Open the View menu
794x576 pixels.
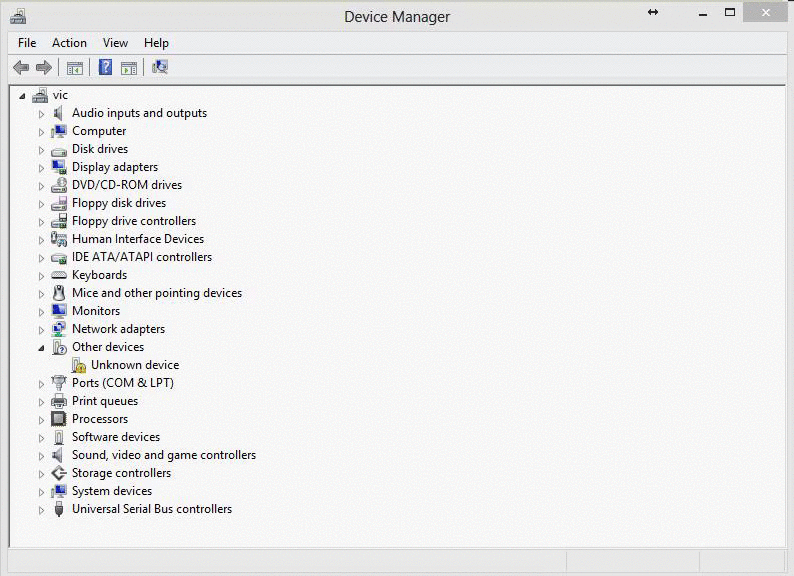point(115,43)
